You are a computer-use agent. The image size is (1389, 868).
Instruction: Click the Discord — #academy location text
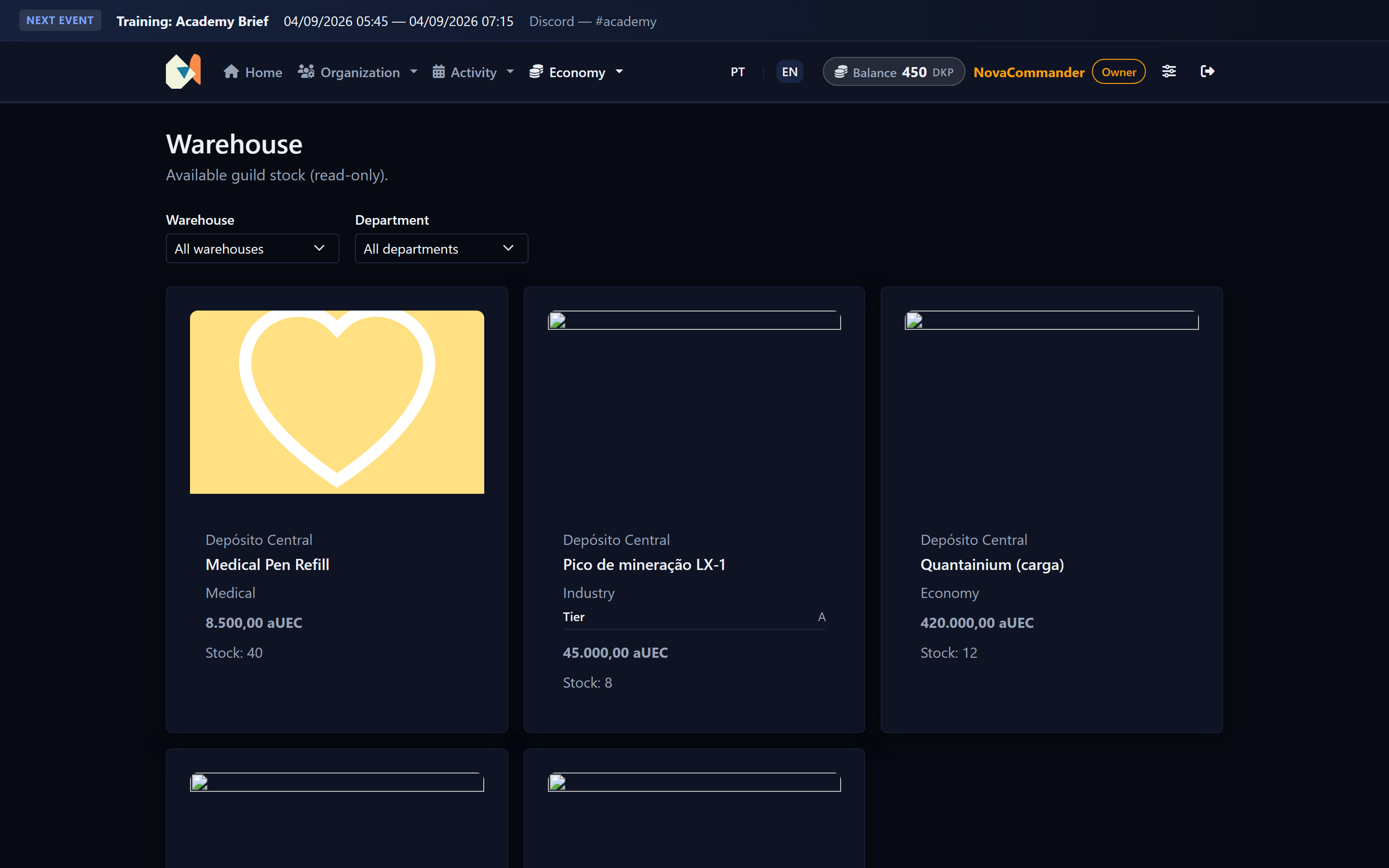592,21
